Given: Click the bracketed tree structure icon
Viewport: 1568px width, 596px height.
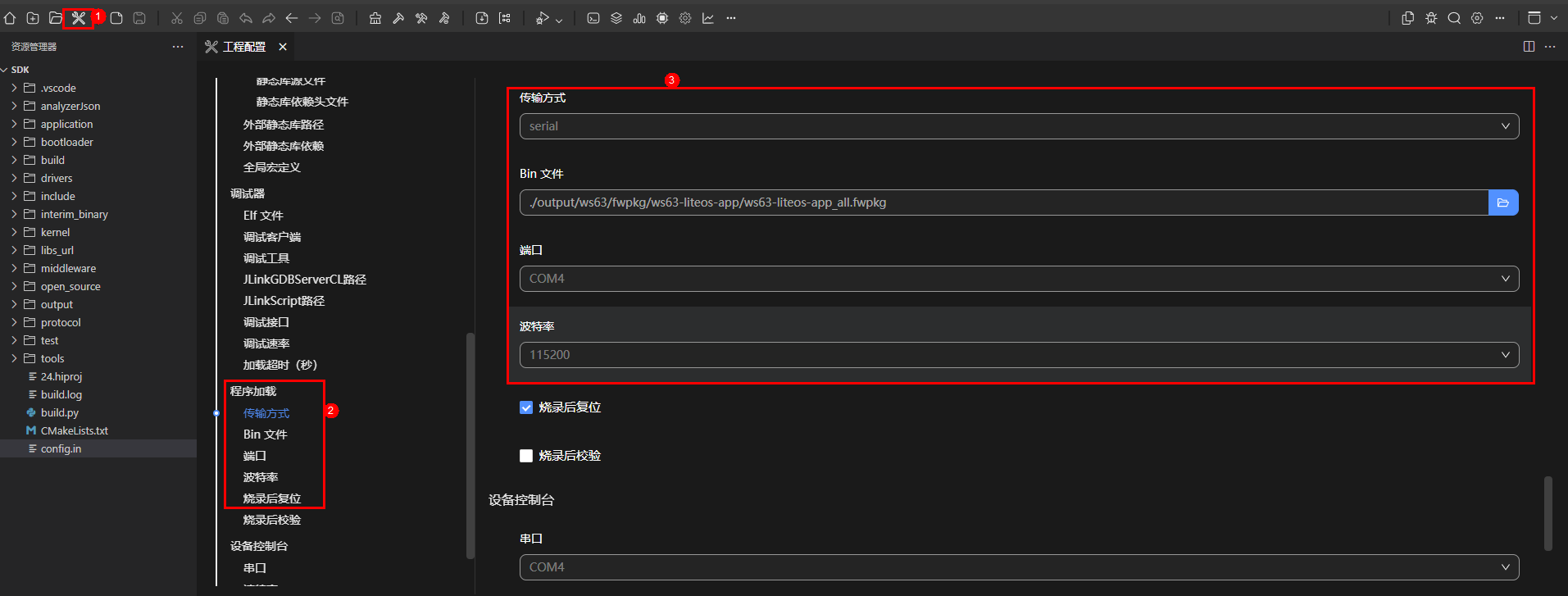Looking at the screenshot, I should 505,18.
